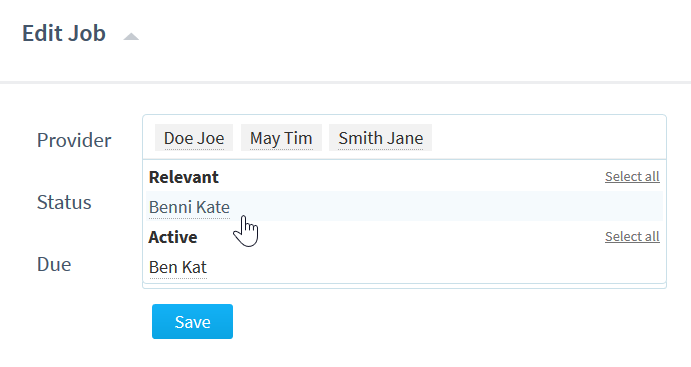Viewport: 691px width, 367px height.
Task: Click the Provider field label
Action: point(74,141)
